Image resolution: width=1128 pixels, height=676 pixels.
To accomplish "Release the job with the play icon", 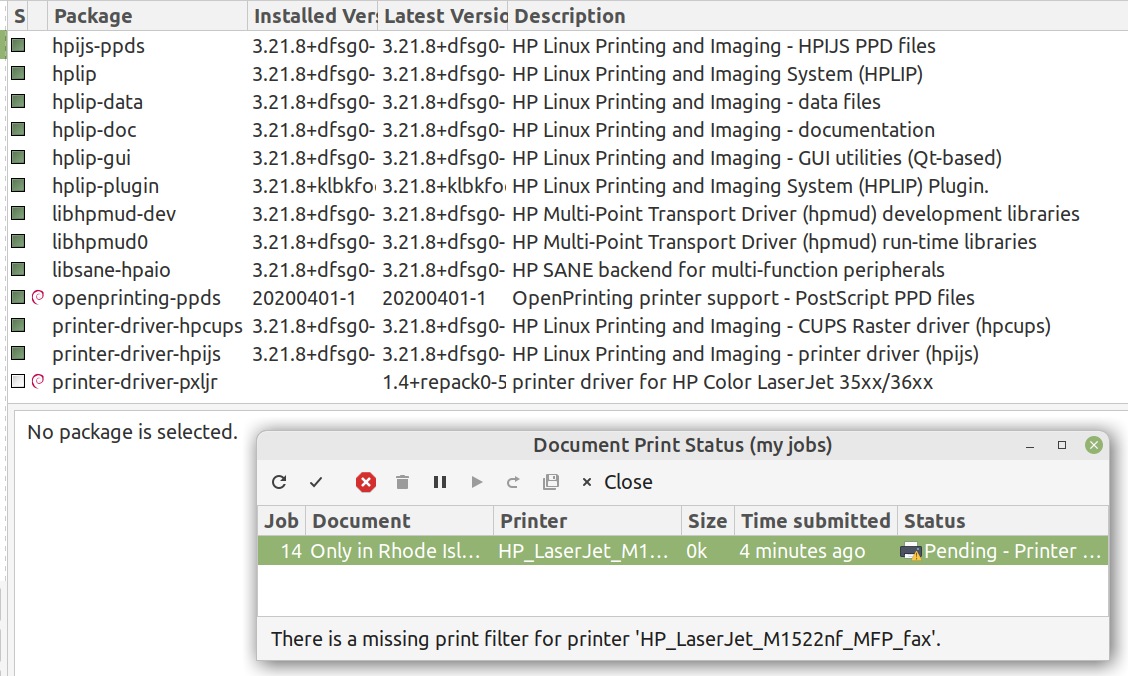I will 476,482.
